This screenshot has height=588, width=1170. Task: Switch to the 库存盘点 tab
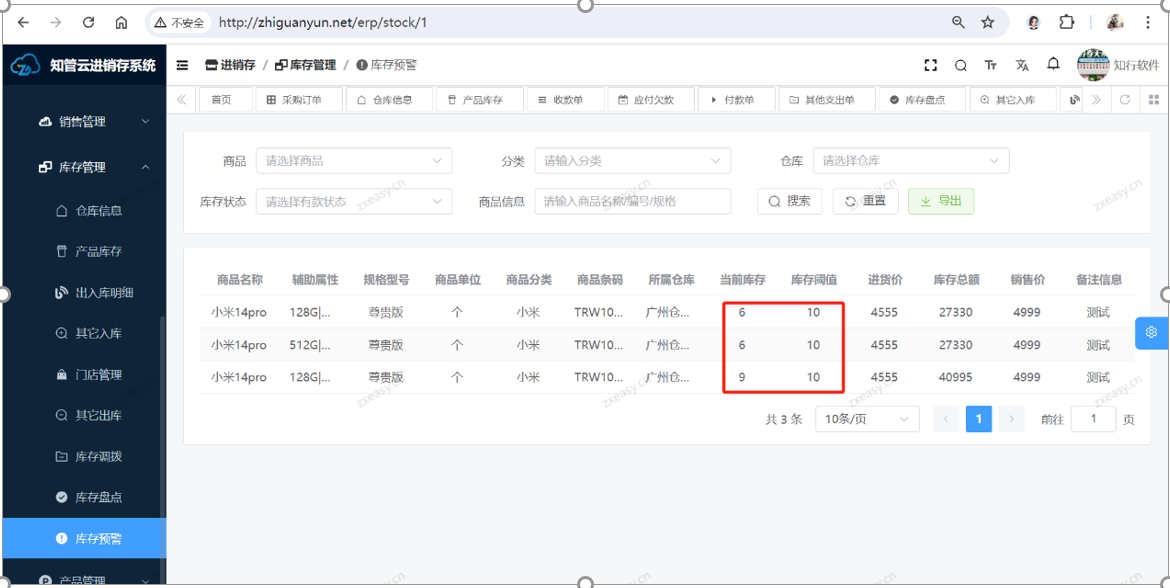click(923, 99)
